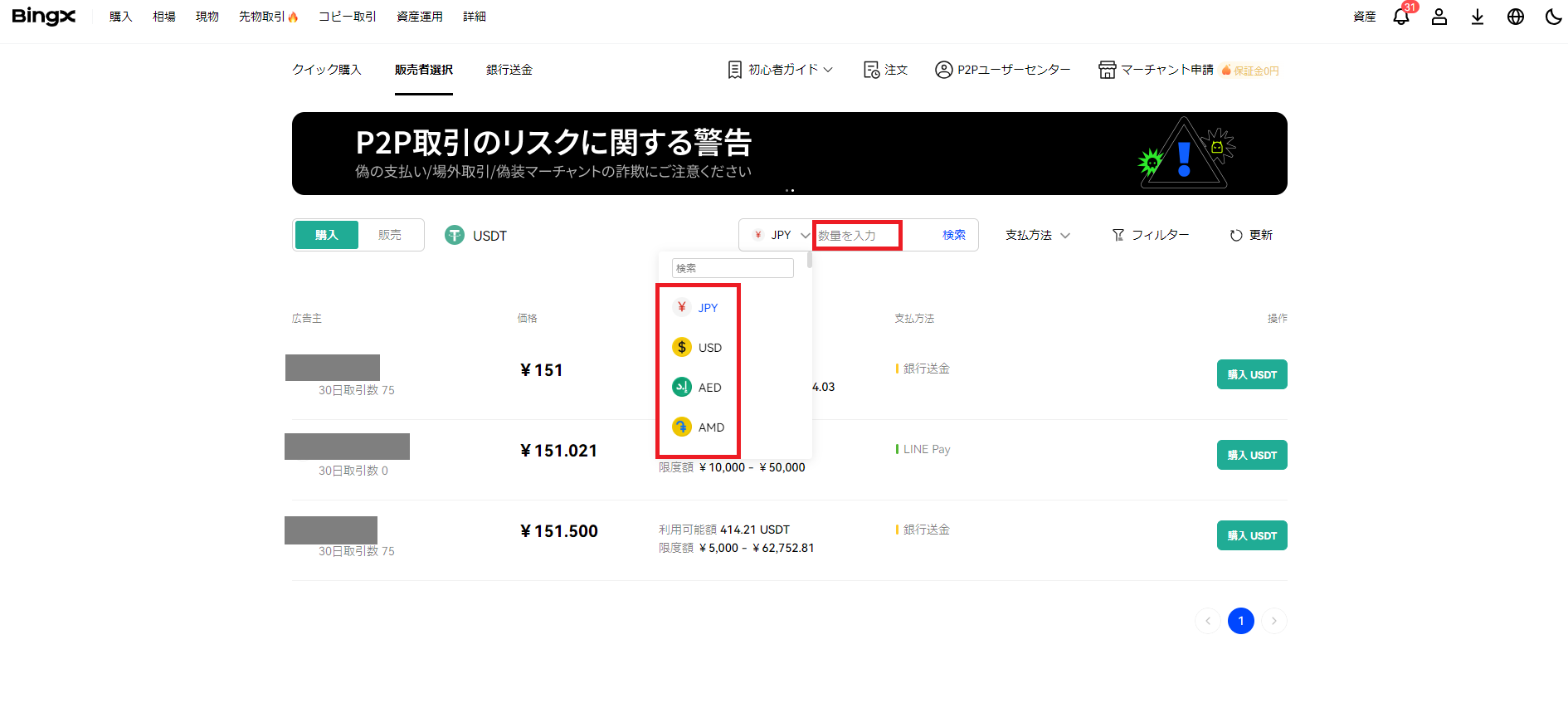Open the コピー取引 copy trading menu
This screenshot has width=1568, height=708.
348,17
